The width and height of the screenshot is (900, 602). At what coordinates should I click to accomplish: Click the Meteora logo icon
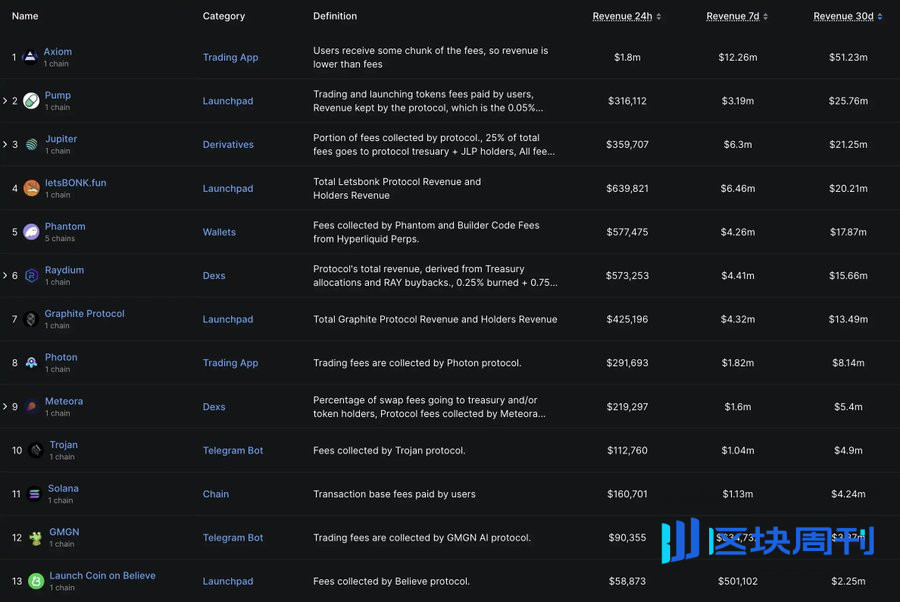click(x=31, y=407)
